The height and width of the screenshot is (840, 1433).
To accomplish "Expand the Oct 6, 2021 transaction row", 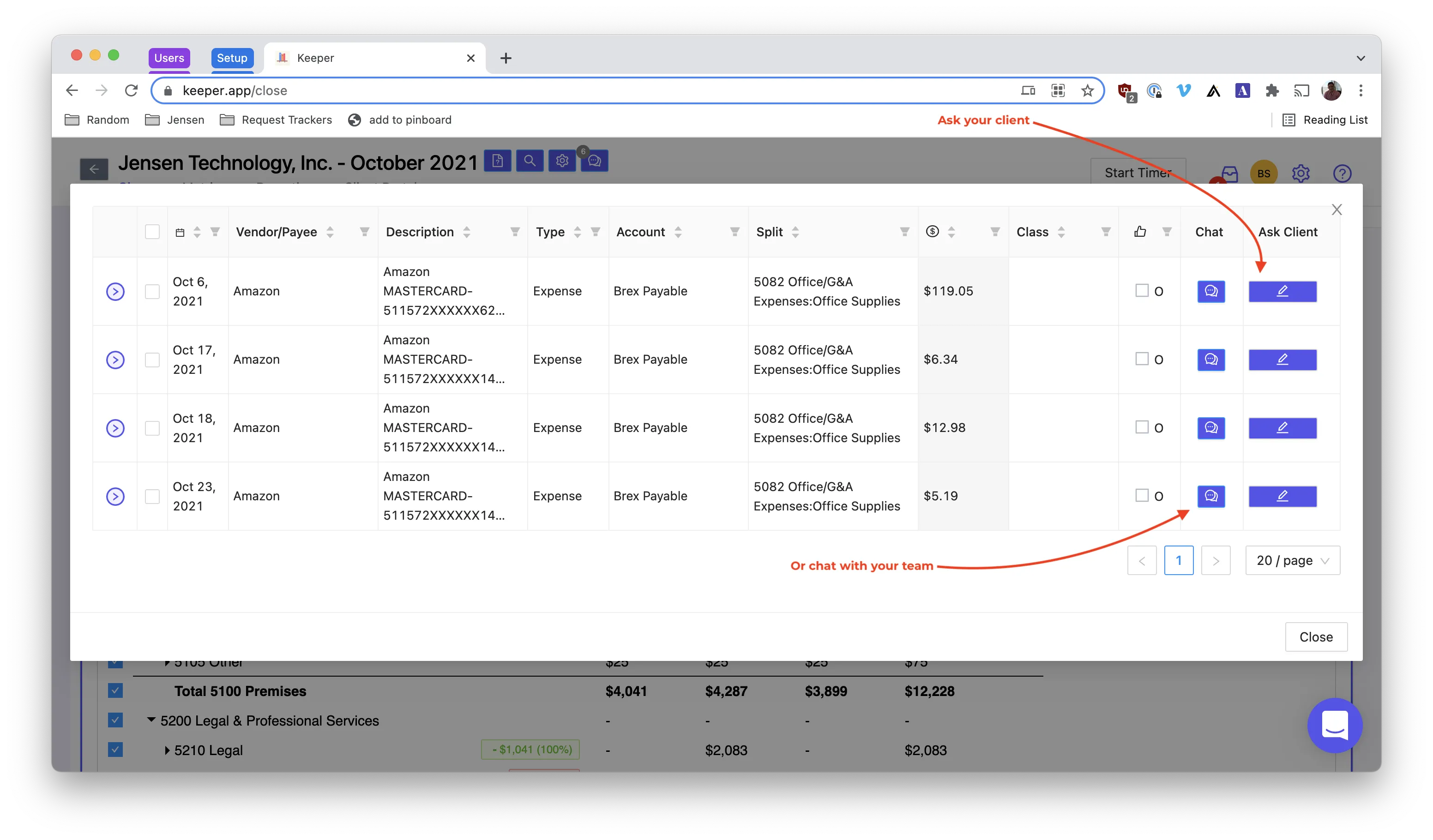I will tap(115, 291).
